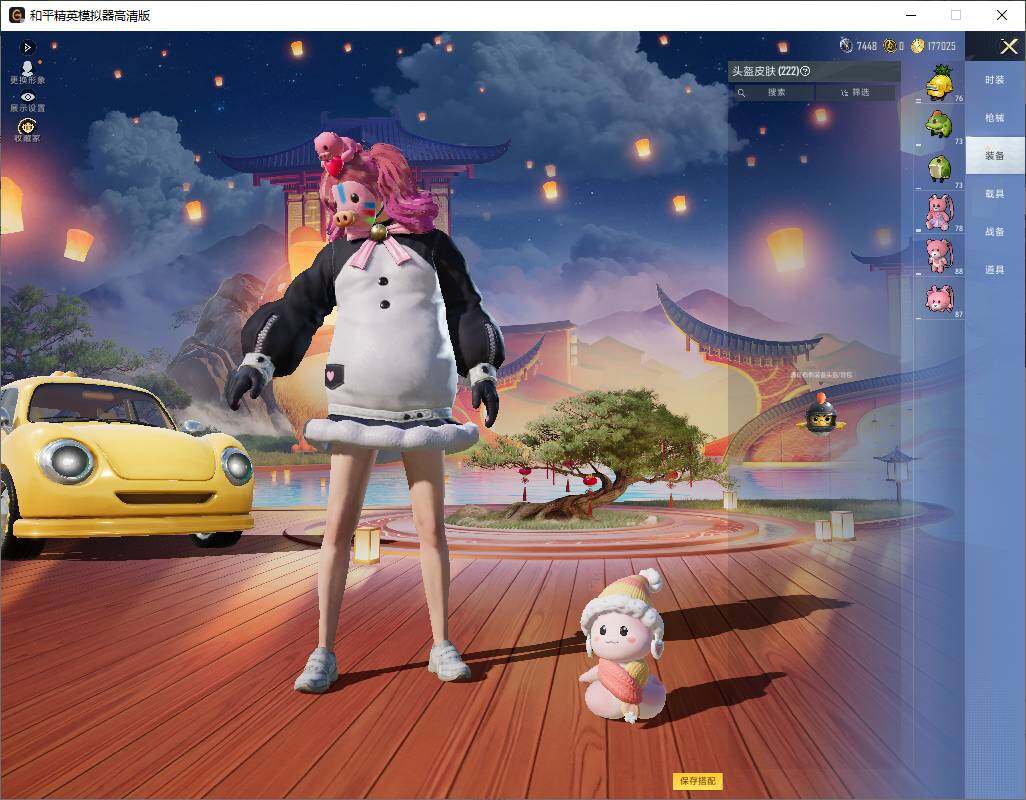1026x800 pixels.
Task: Click the small pink pet with knit hat
Action: coord(624,646)
